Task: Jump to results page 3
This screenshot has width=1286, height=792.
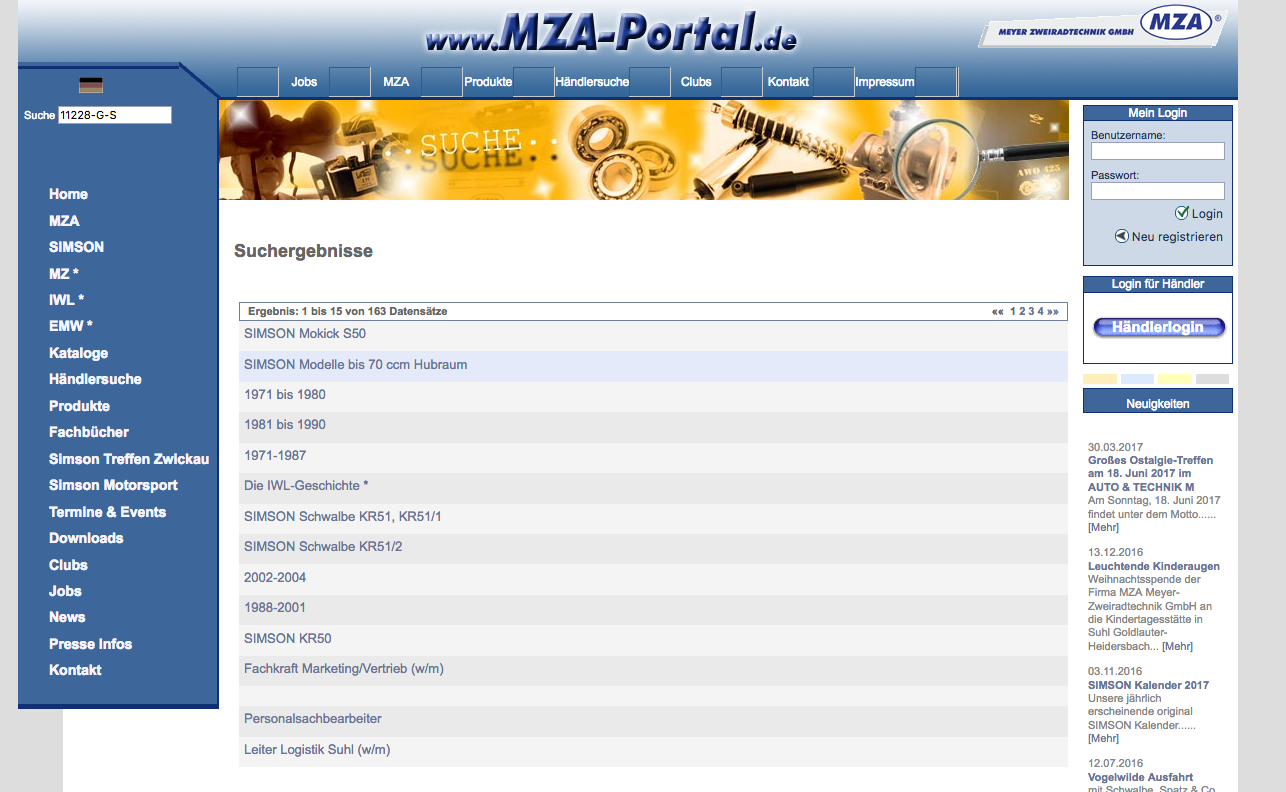Action: (x=1031, y=312)
